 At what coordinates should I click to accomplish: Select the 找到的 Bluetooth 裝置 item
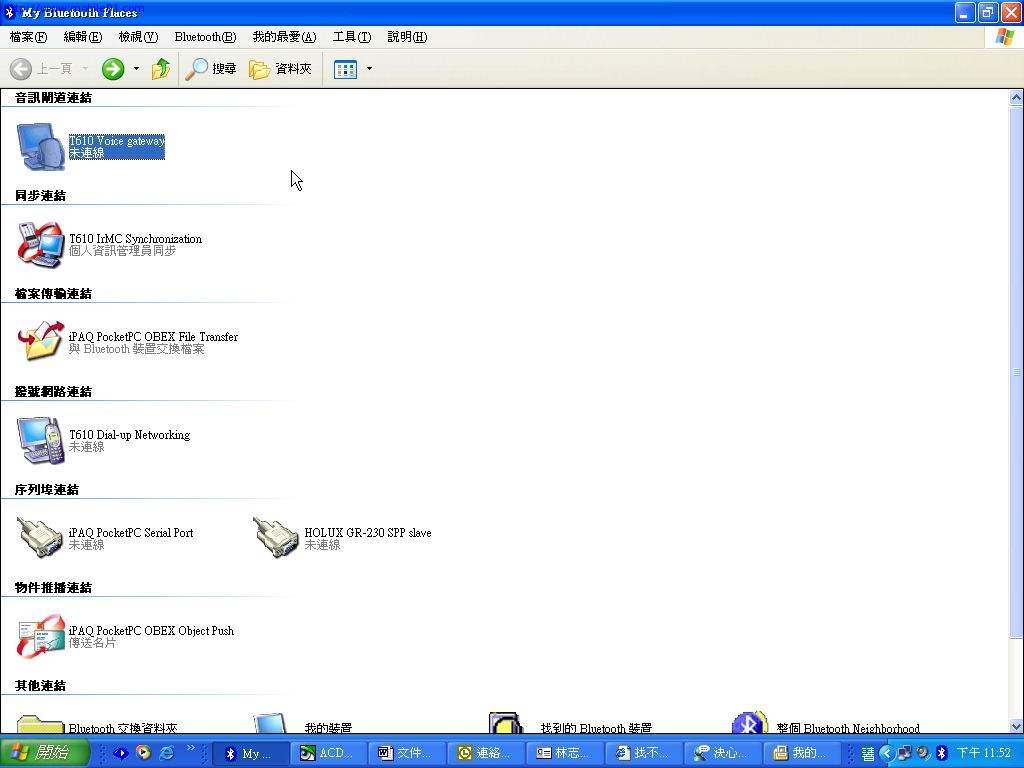[596, 728]
